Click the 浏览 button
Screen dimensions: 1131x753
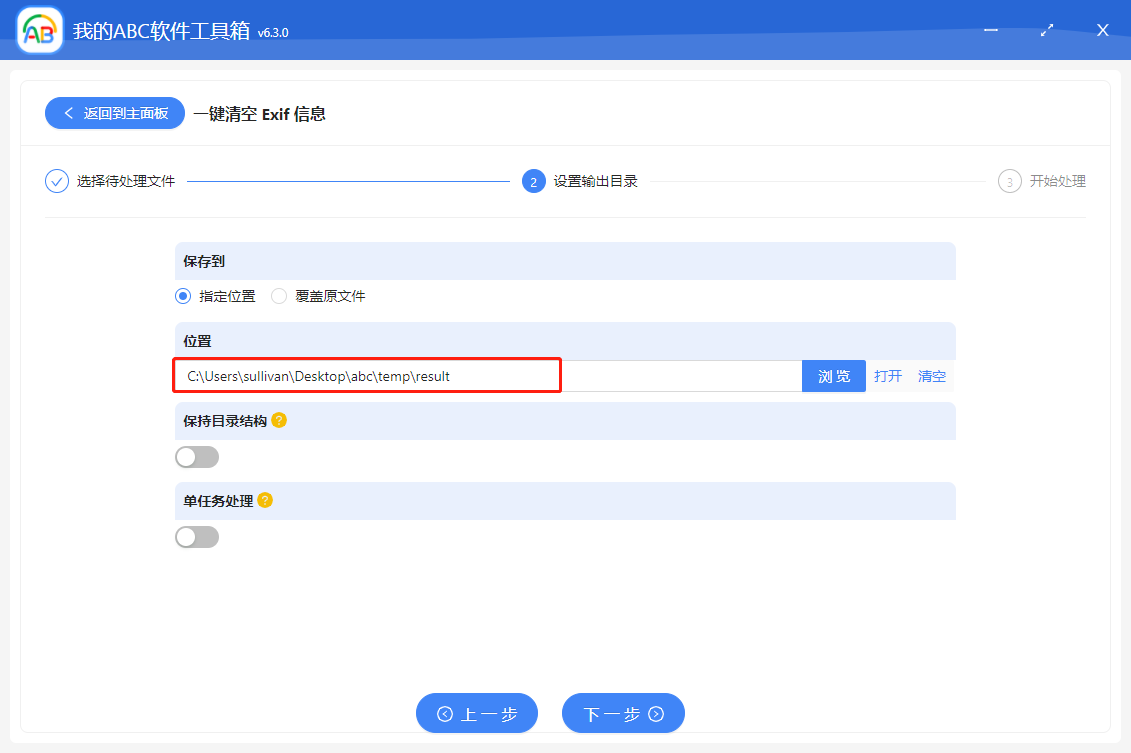pos(833,375)
